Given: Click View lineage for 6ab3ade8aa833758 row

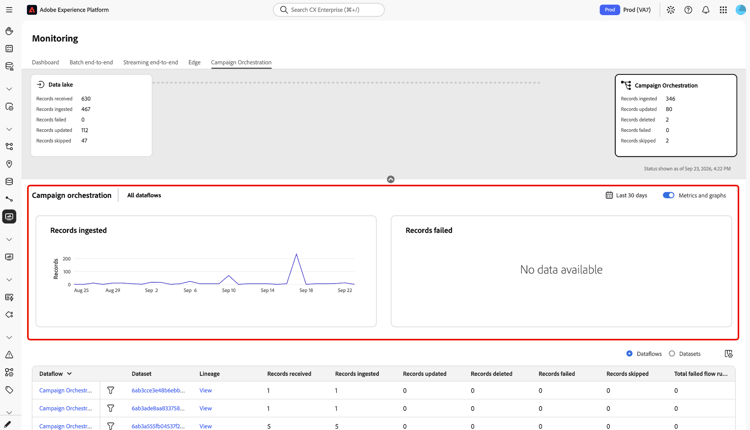Looking at the screenshot, I should (x=206, y=408).
